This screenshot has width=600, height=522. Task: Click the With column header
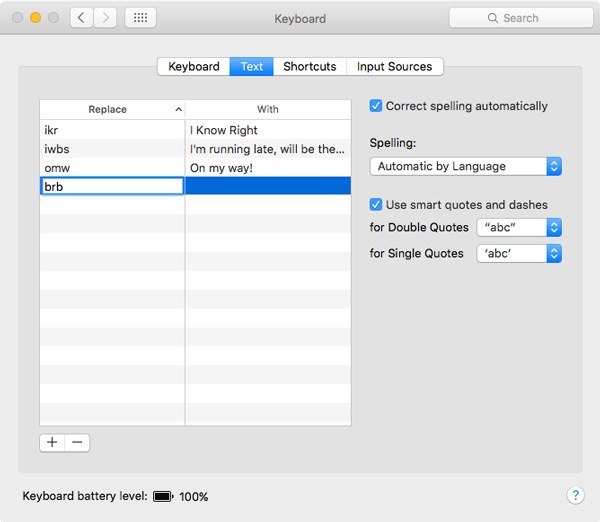pyautogui.click(x=268, y=109)
